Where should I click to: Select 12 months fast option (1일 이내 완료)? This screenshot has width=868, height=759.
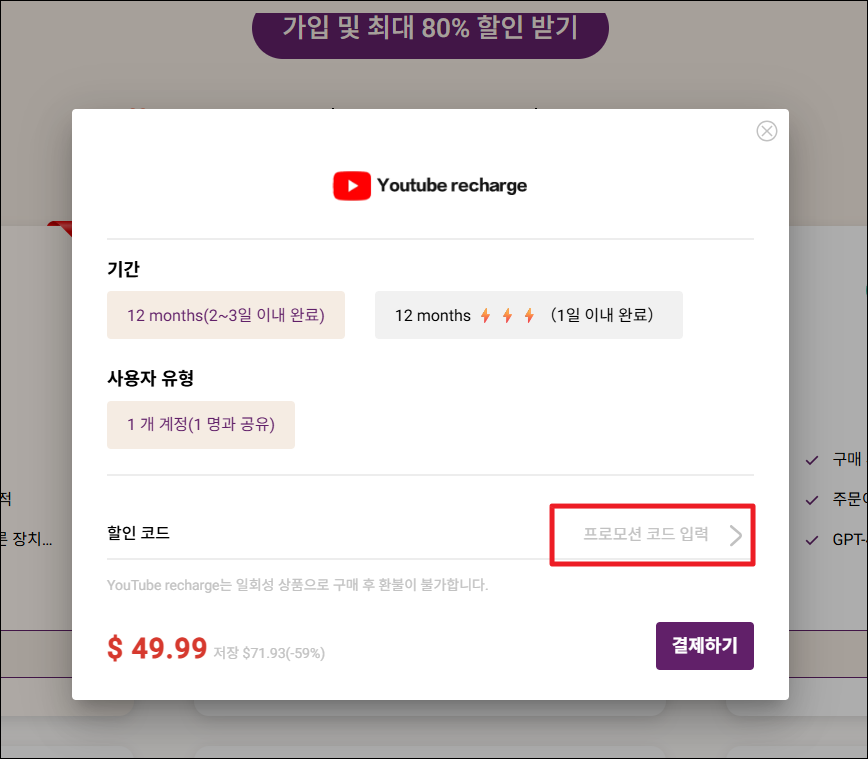pos(529,315)
